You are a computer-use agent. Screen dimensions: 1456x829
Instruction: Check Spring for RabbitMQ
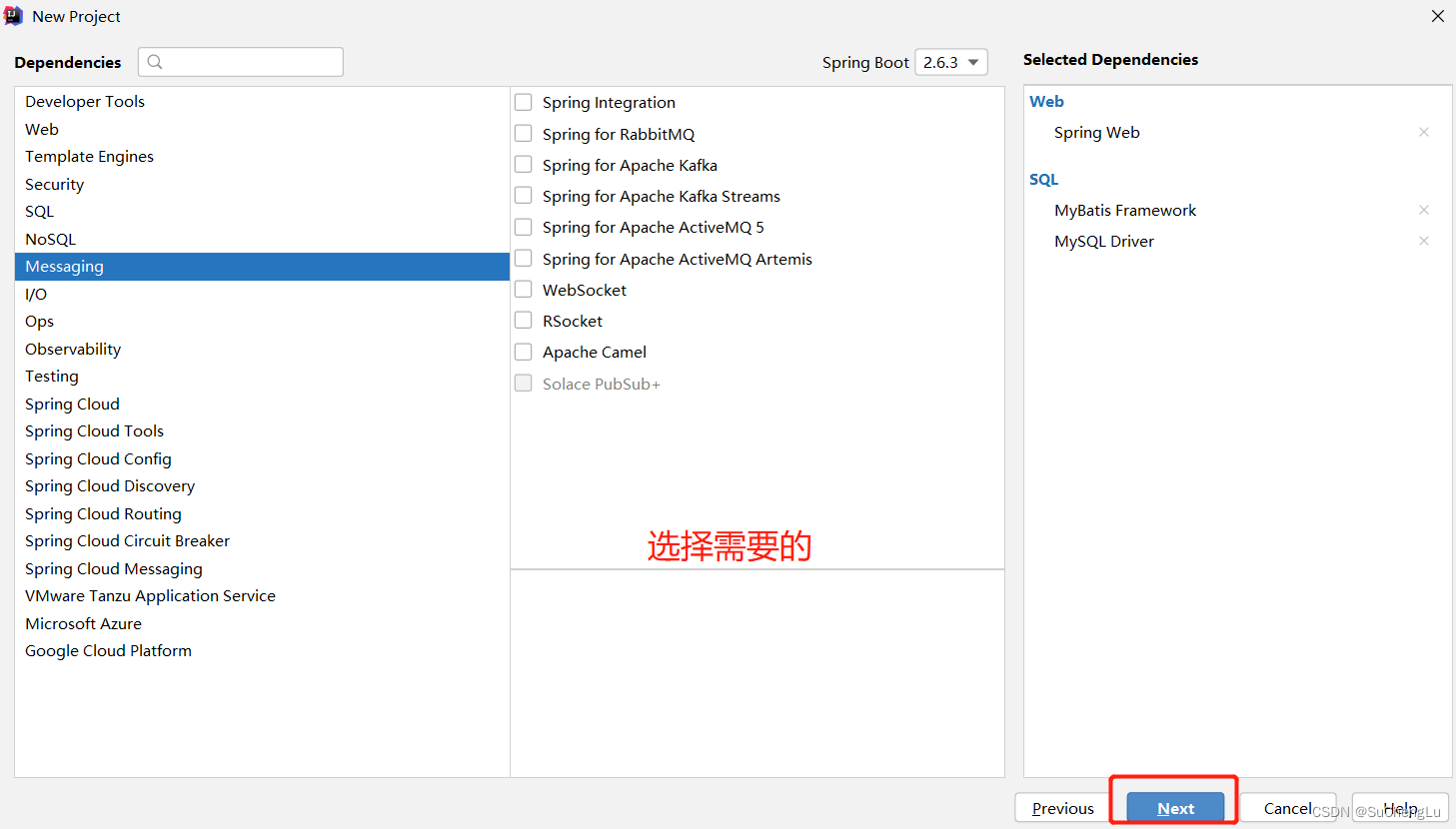pyautogui.click(x=523, y=133)
